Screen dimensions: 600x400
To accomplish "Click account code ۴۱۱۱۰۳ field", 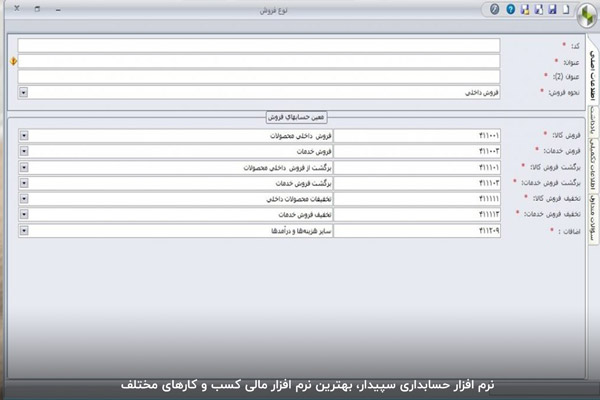I will pyautogui.click(x=417, y=183).
